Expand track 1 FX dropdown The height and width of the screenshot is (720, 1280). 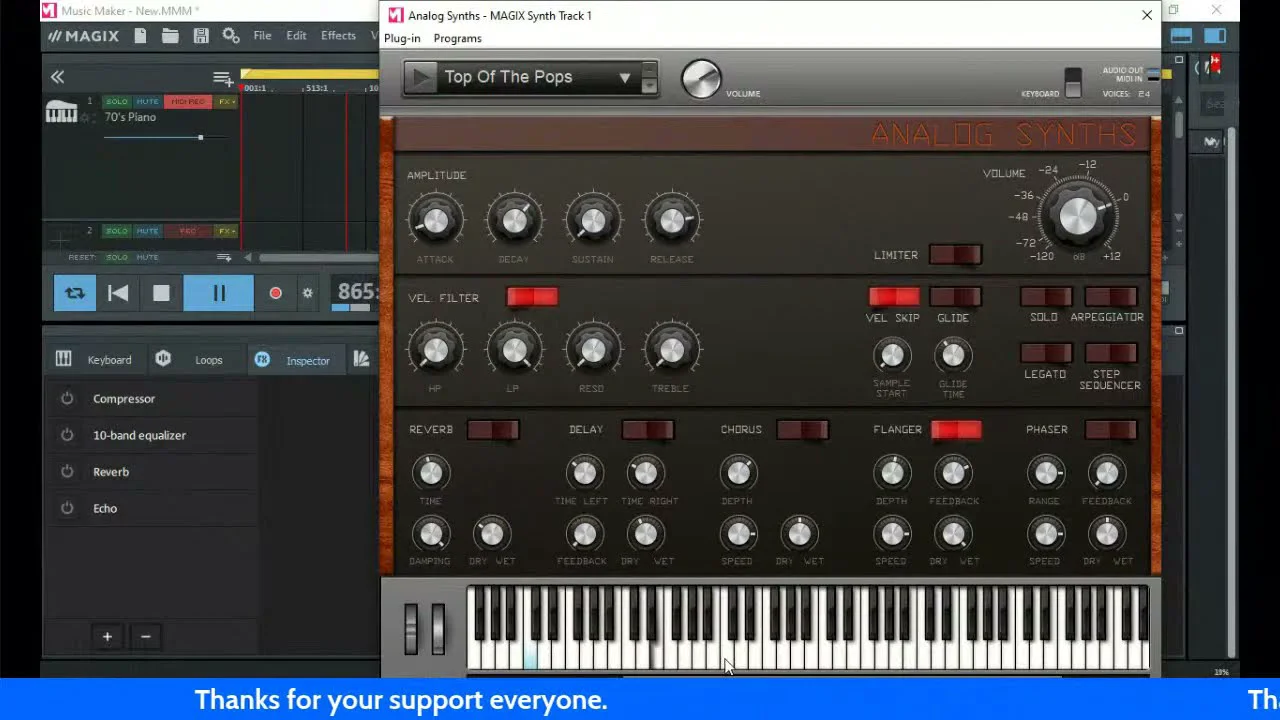tap(226, 102)
